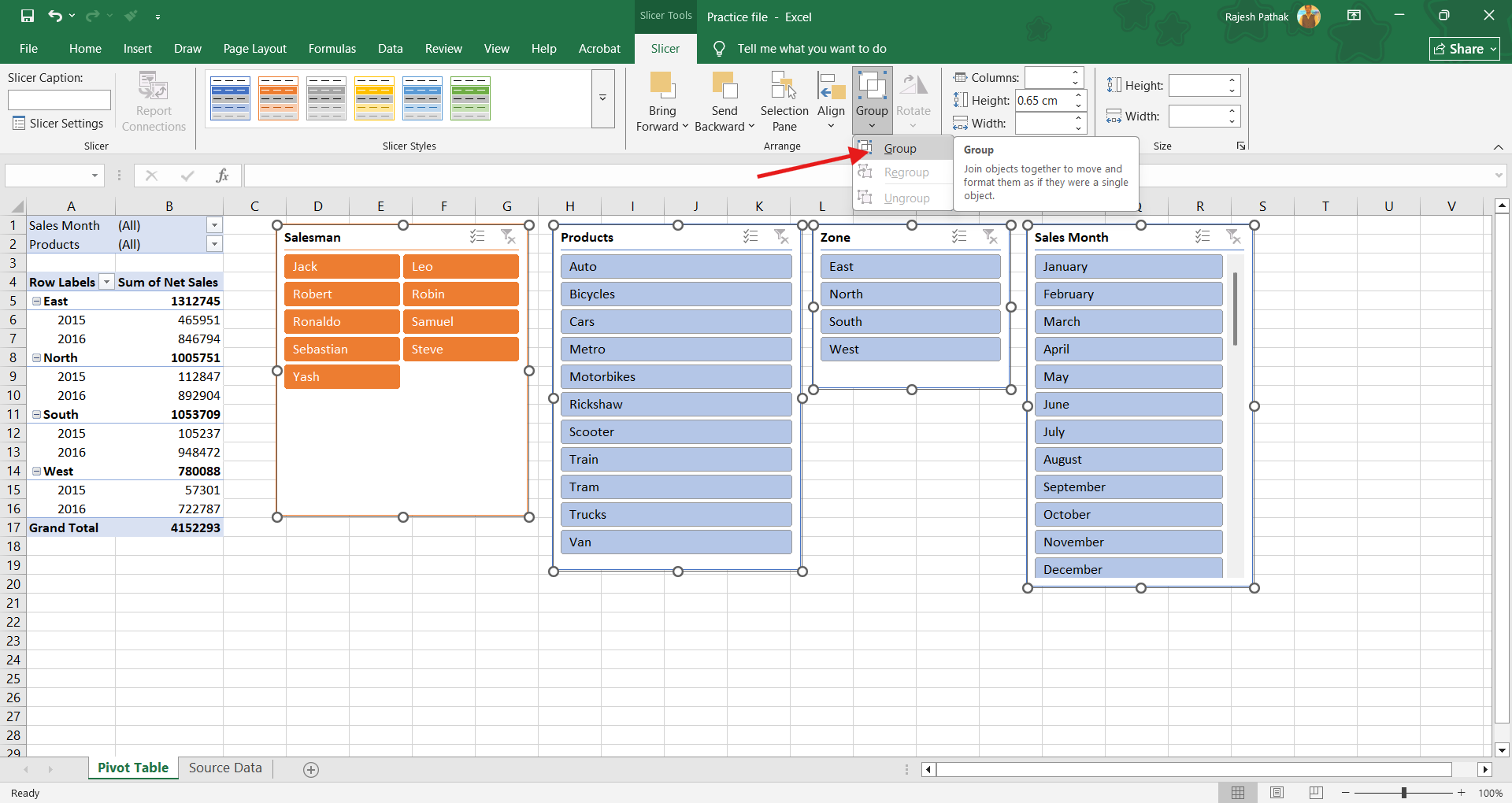Viewport: 1512px width, 803px height.
Task: Choose the orange slicer style swatch
Action: coord(278,98)
